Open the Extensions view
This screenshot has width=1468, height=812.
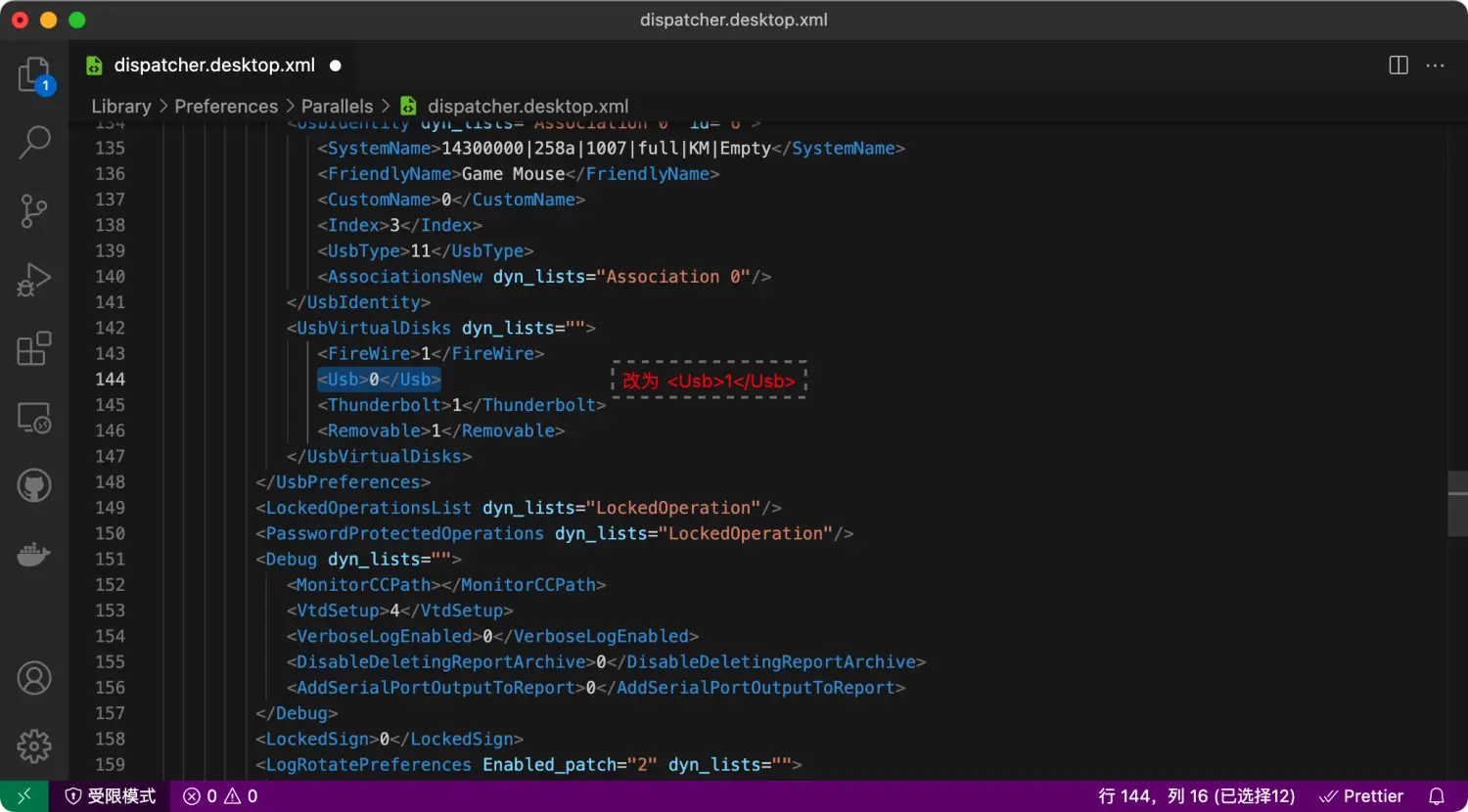[x=34, y=348]
